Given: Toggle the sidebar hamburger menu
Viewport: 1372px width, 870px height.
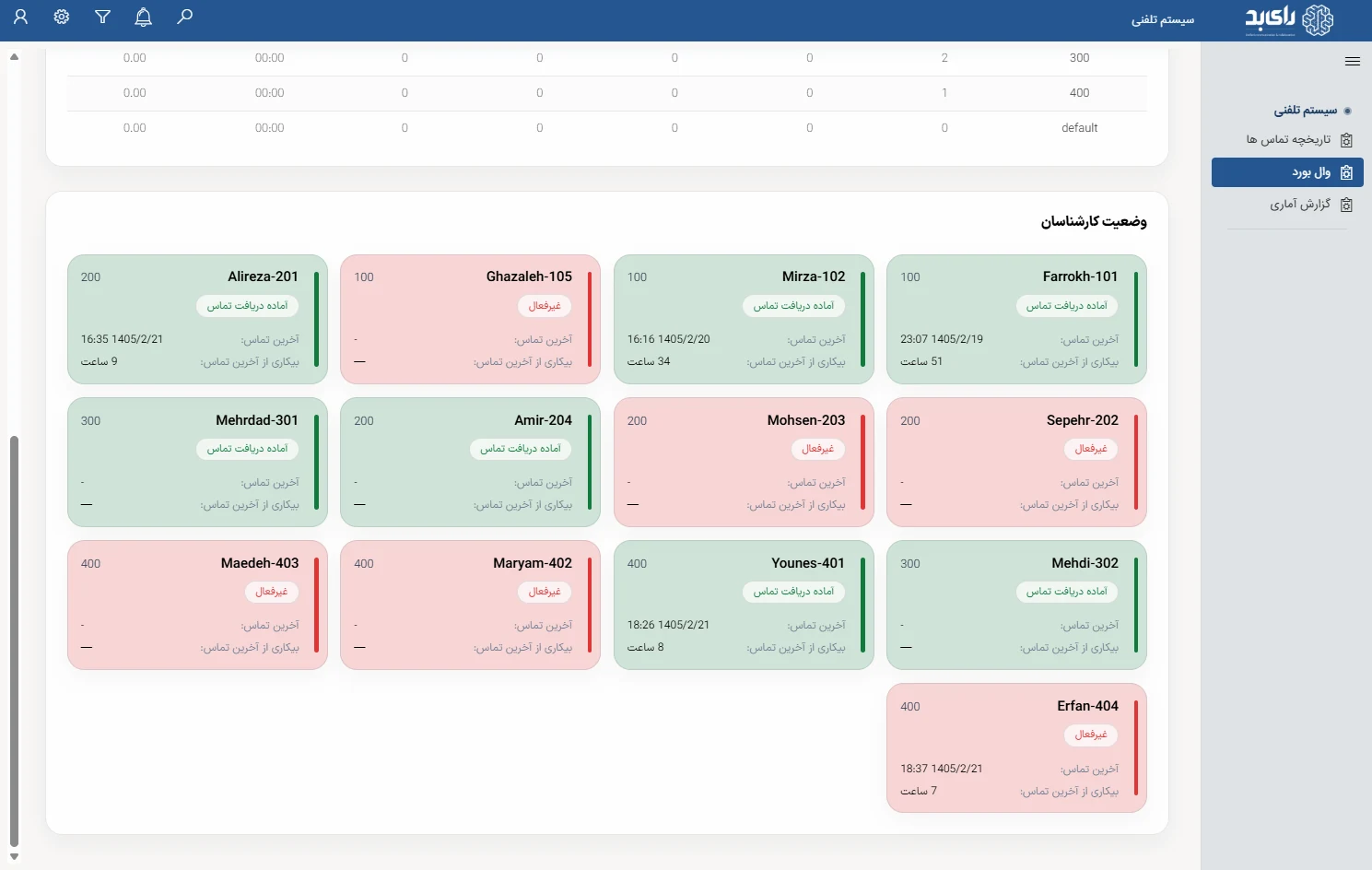Looking at the screenshot, I should 1353,62.
